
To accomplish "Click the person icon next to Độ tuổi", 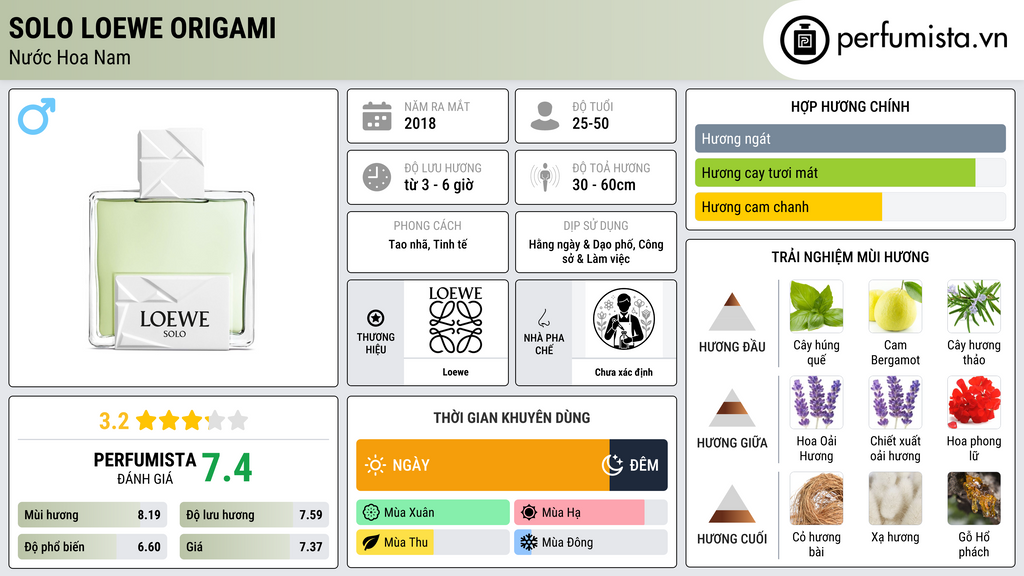I will point(545,116).
